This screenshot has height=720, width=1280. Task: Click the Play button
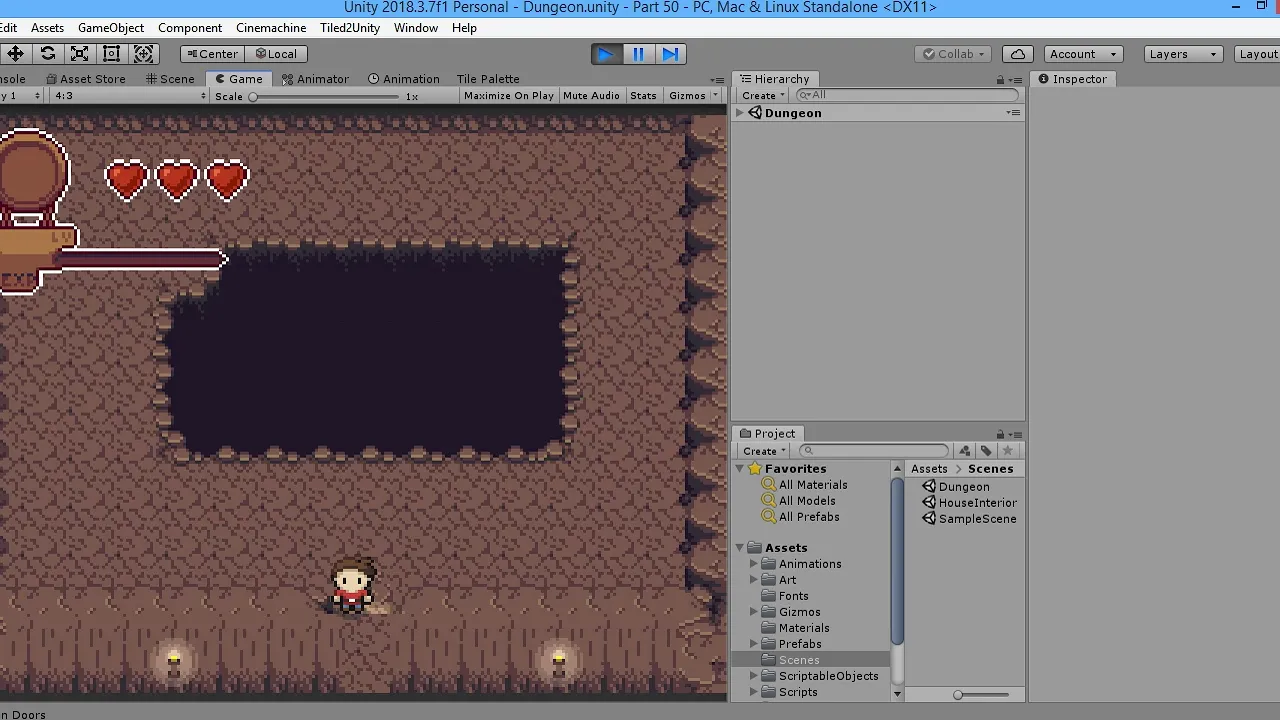click(x=606, y=54)
